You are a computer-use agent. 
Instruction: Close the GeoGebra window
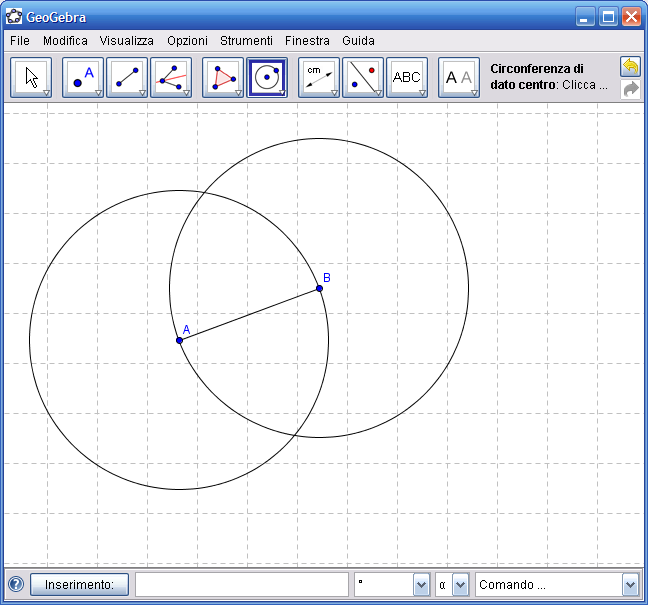coord(631,17)
